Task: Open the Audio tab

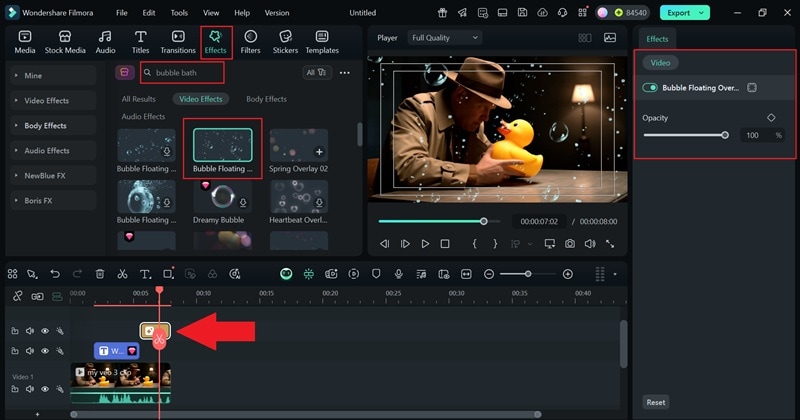Action: point(105,42)
